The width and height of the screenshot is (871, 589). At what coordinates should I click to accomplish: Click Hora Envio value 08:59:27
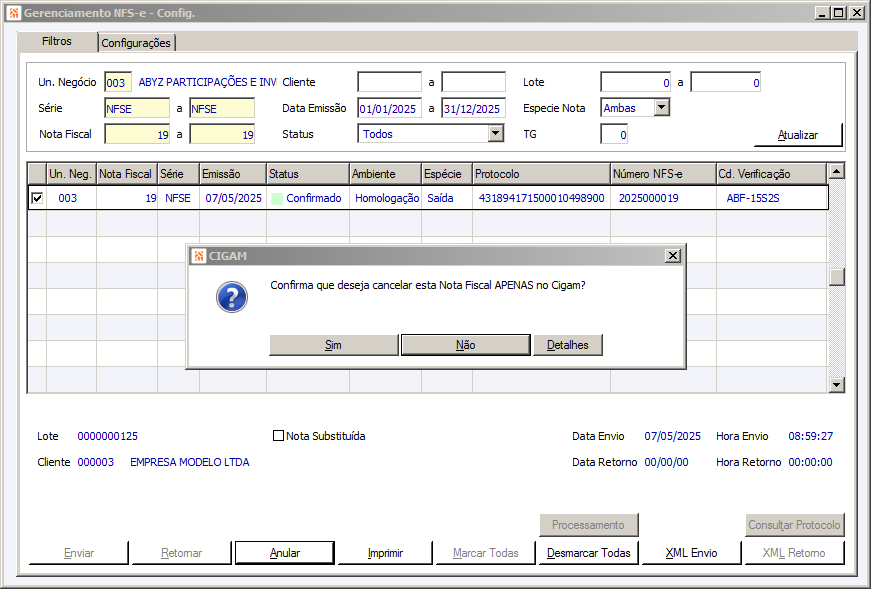pos(810,436)
